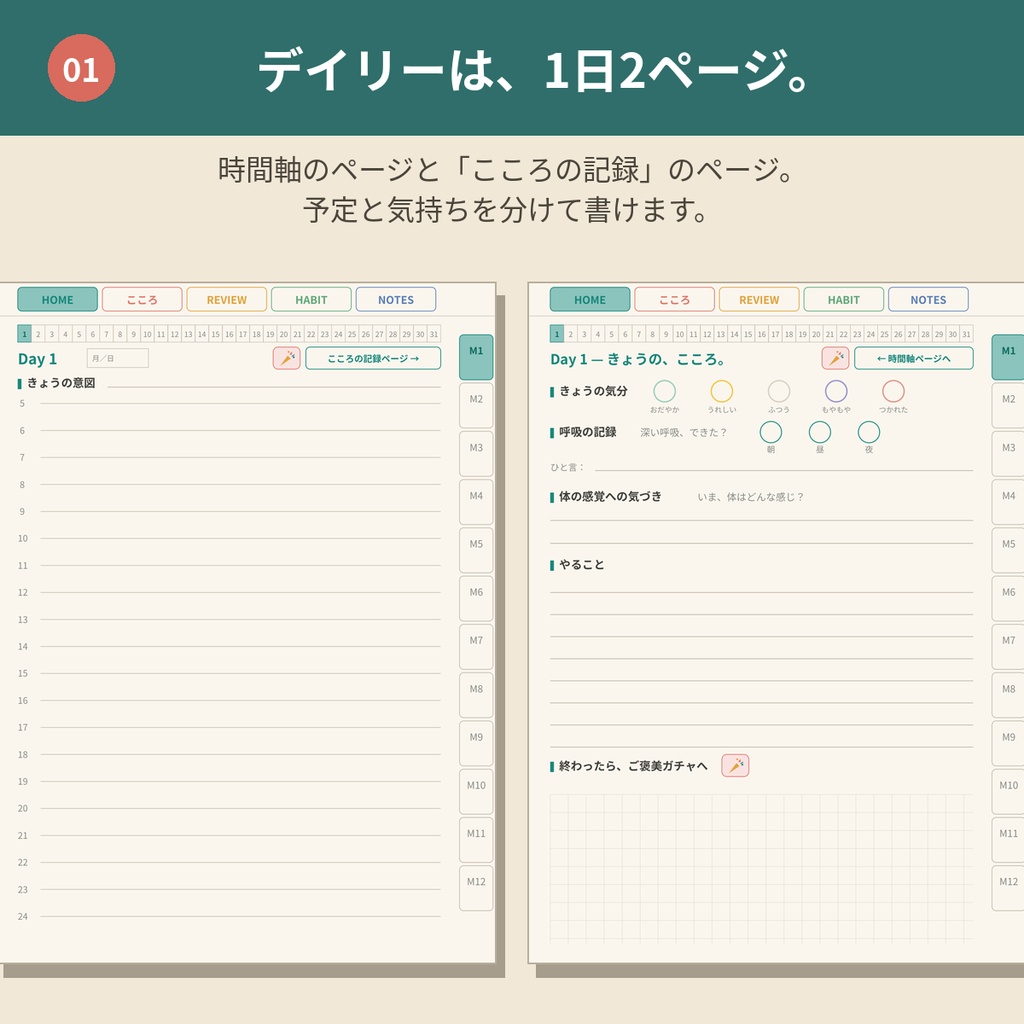Select the M3 month tab on the left page
Image resolution: width=1024 pixels, height=1024 pixels.
pyautogui.click(x=476, y=454)
